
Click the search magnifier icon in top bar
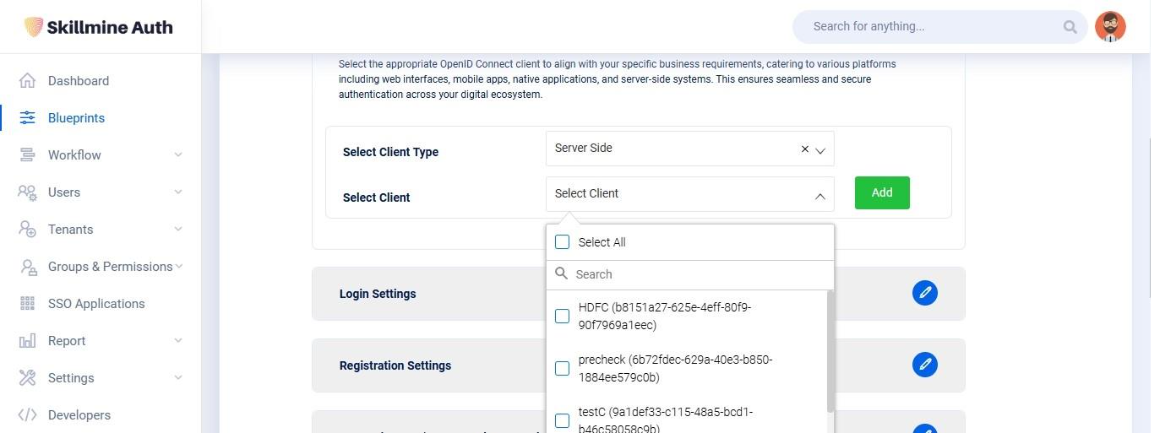pyautogui.click(x=1070, y=27)
